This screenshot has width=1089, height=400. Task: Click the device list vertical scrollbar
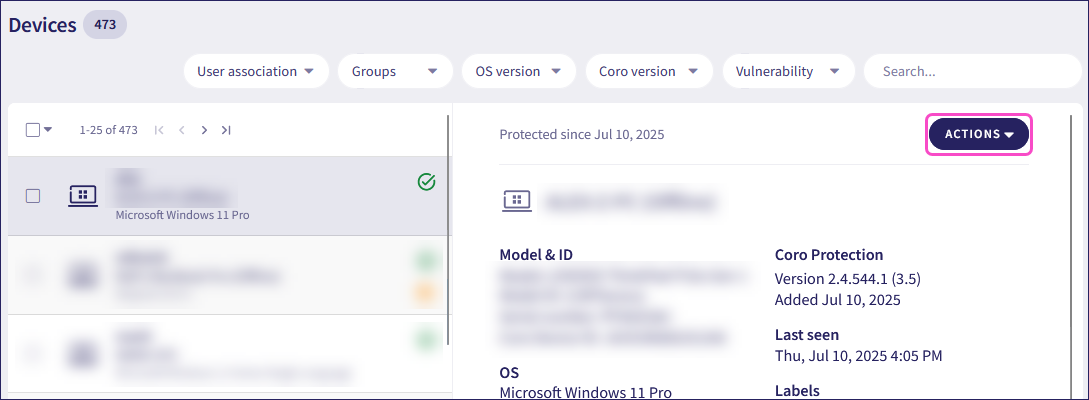[x=449, y=230]
